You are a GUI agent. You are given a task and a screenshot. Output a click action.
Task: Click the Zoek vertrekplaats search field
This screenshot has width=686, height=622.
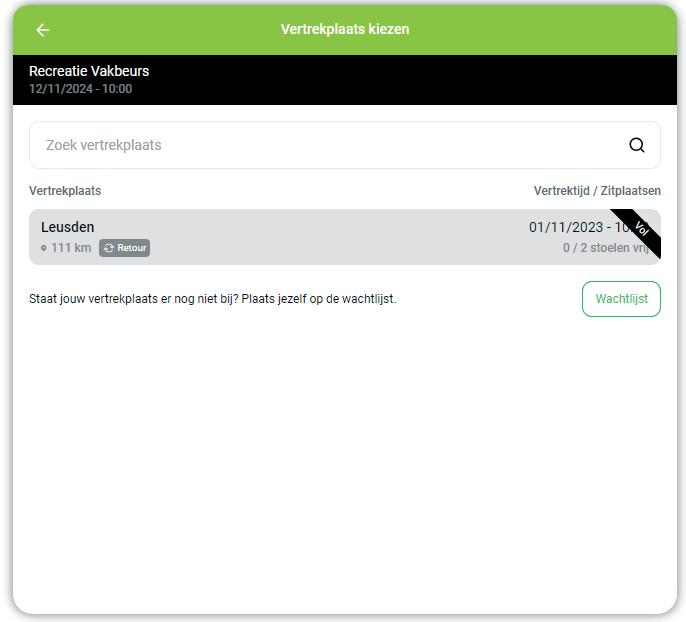(x=345, y=145)
